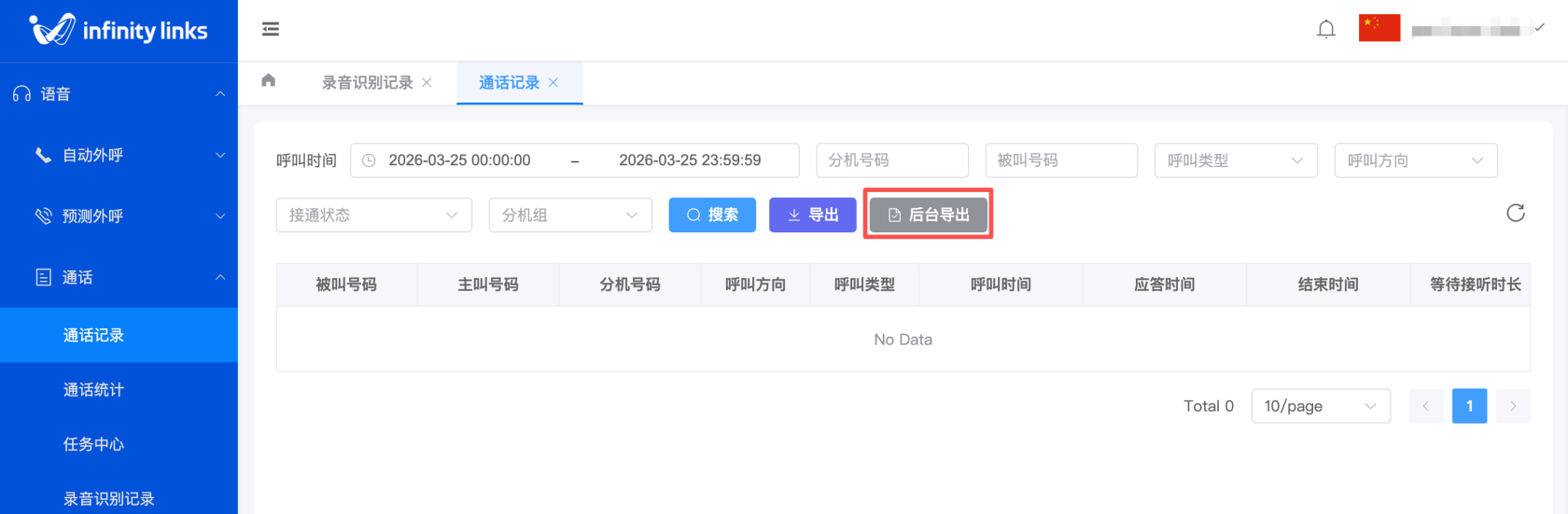Image resolution: width=1568 pixels, height=514 pixels.
Task: Select the 分机组 dropdown
Action: [x=569, y=215]
